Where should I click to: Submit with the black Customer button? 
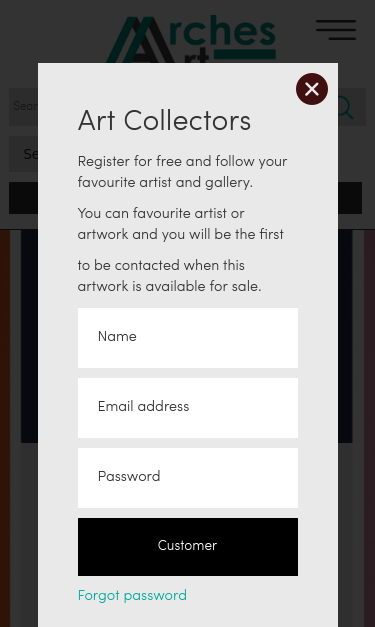coord(188,547)
